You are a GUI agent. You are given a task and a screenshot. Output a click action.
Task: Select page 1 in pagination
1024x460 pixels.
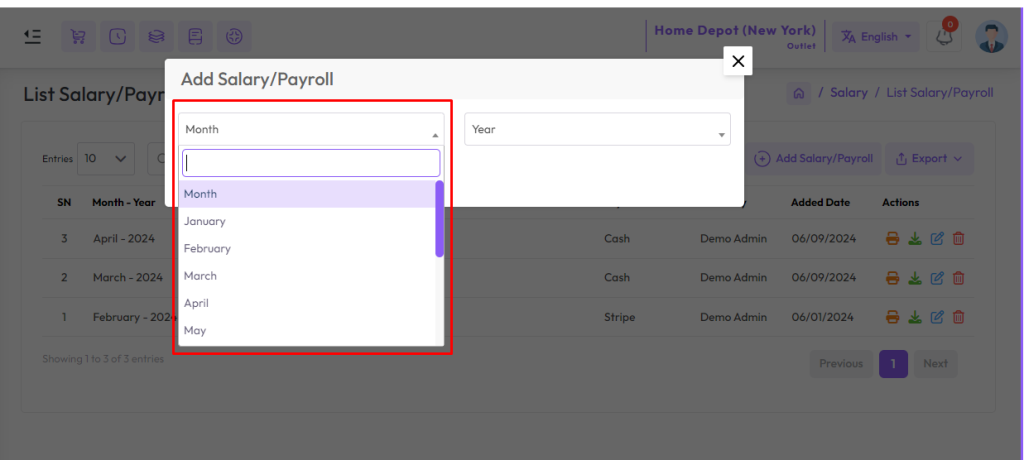(893, 364)
